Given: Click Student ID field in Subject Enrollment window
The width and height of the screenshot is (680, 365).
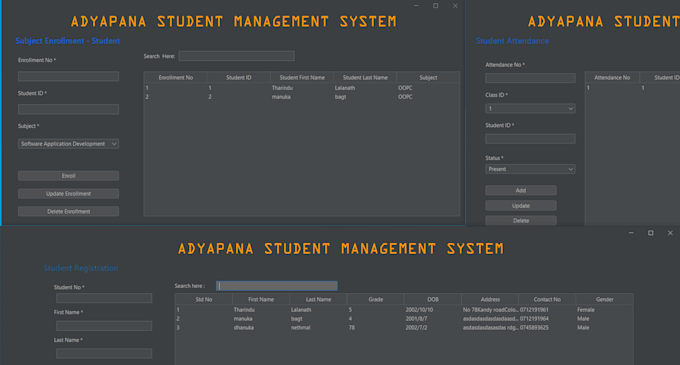Looking at the screenshot, I should click(68, 109).
